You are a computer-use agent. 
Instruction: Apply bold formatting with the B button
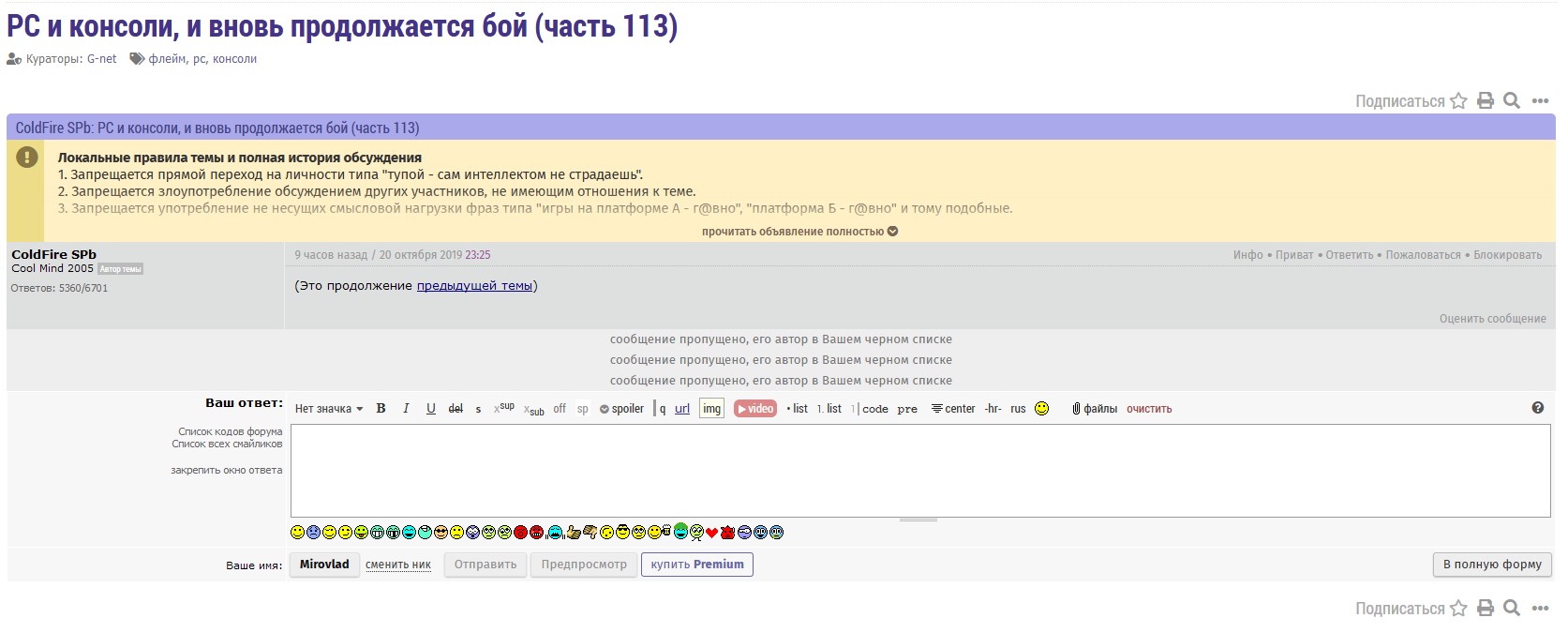click(x=381, y=409)
